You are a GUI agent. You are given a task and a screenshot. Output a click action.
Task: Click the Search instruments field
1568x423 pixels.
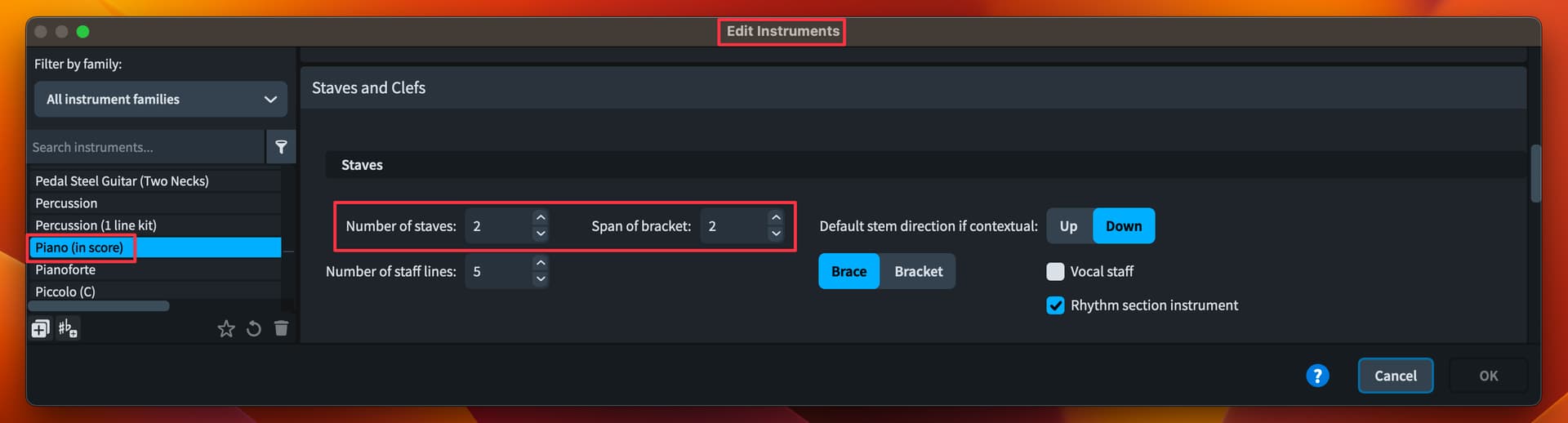[x=147, y=147]
